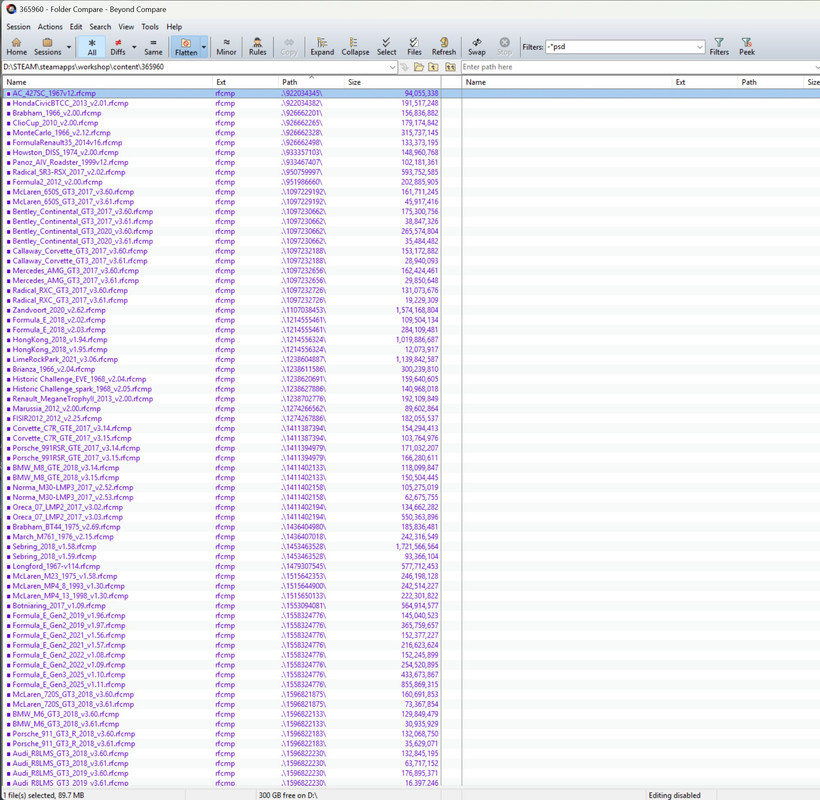Select Radical_SR3-RSX_2017_v2.02.rfcmp file
The height and width of the screenshot is (800, 820).
(69, 172)
